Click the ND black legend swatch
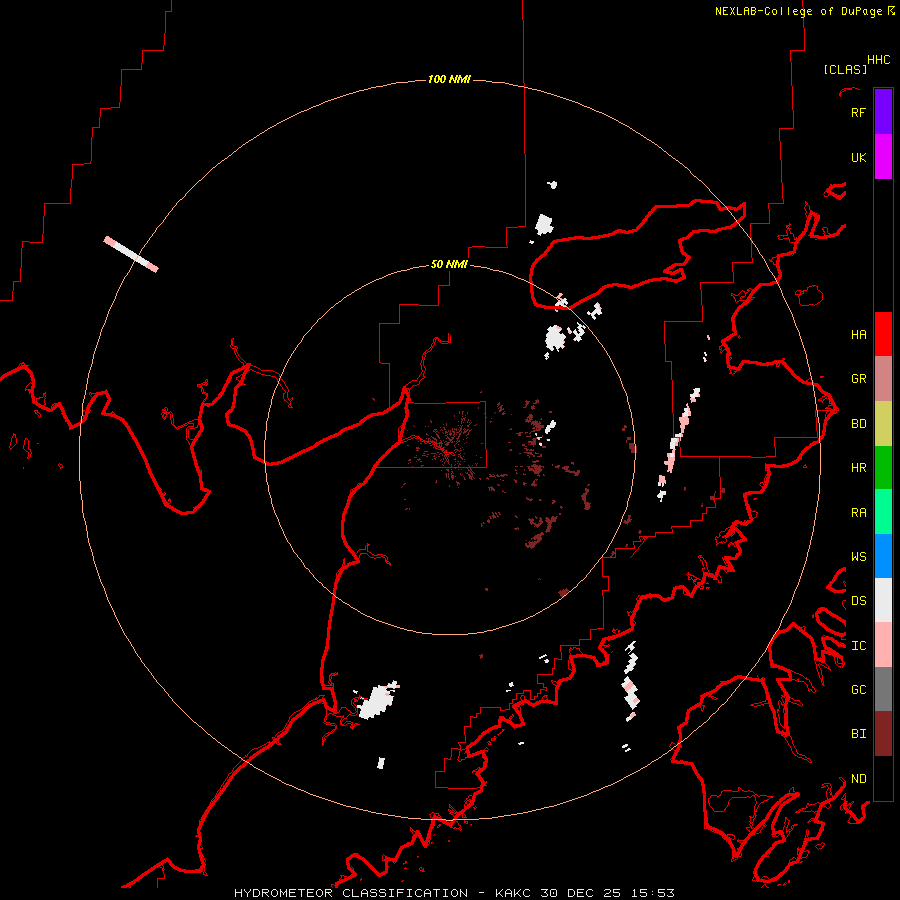The image size is (900, 900). pos(883,778)
